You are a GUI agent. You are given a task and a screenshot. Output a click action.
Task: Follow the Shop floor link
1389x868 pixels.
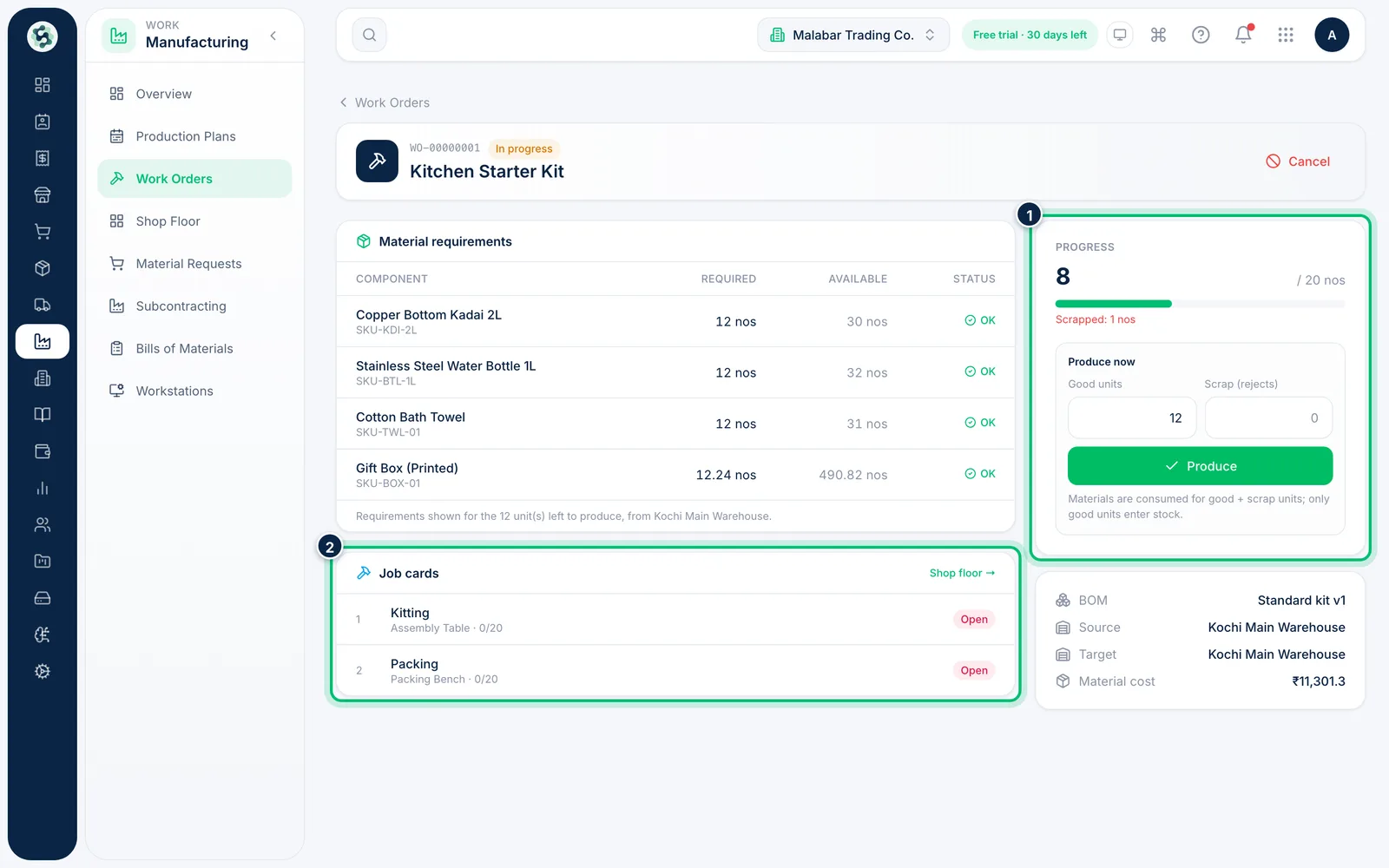[x=962, y=573]
